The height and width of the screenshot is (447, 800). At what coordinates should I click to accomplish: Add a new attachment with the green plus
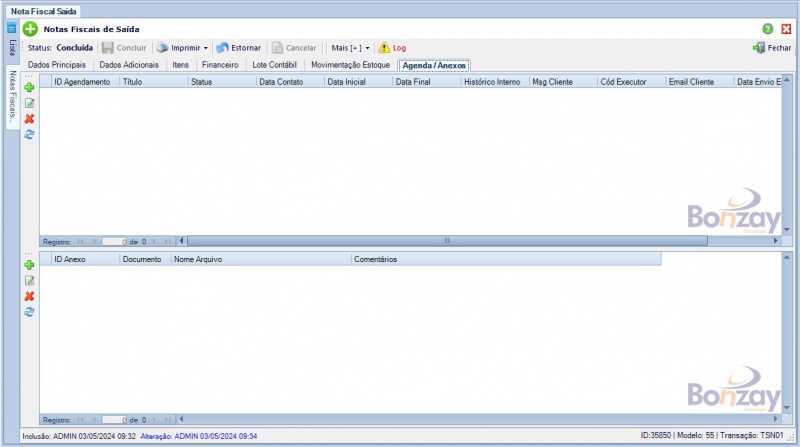pos(29,265)
